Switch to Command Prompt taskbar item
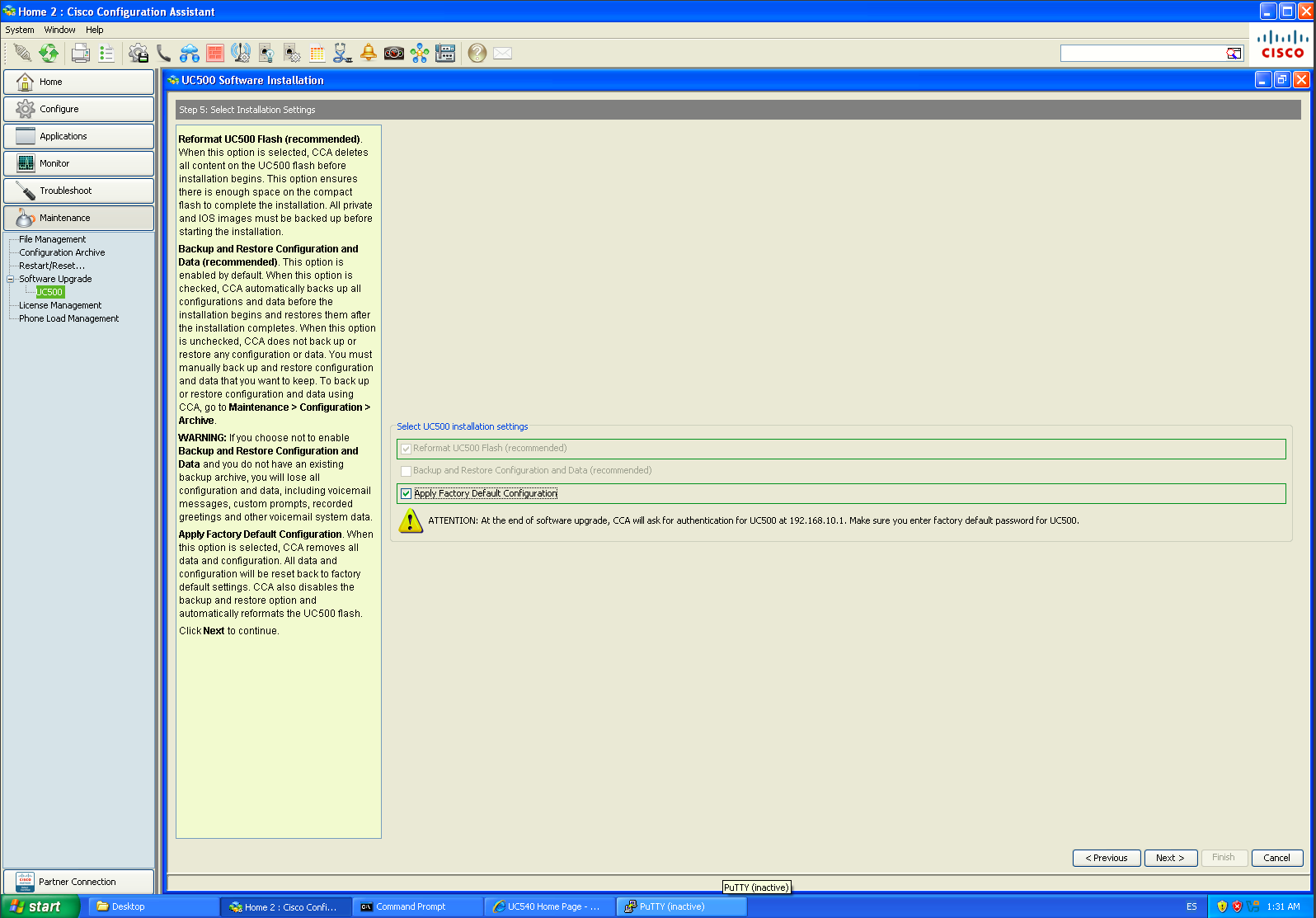The height and width of the screenshot is (918, 1316). 418,906
